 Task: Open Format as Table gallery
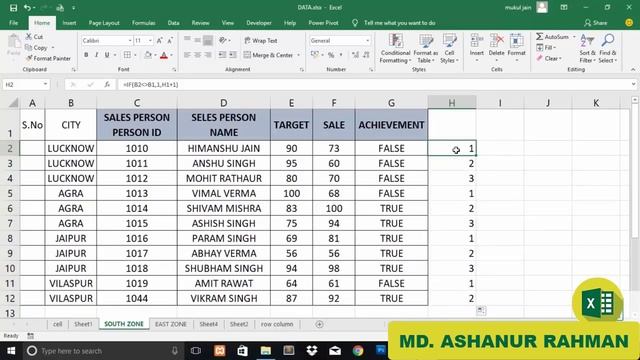click(x=426, y=49)
